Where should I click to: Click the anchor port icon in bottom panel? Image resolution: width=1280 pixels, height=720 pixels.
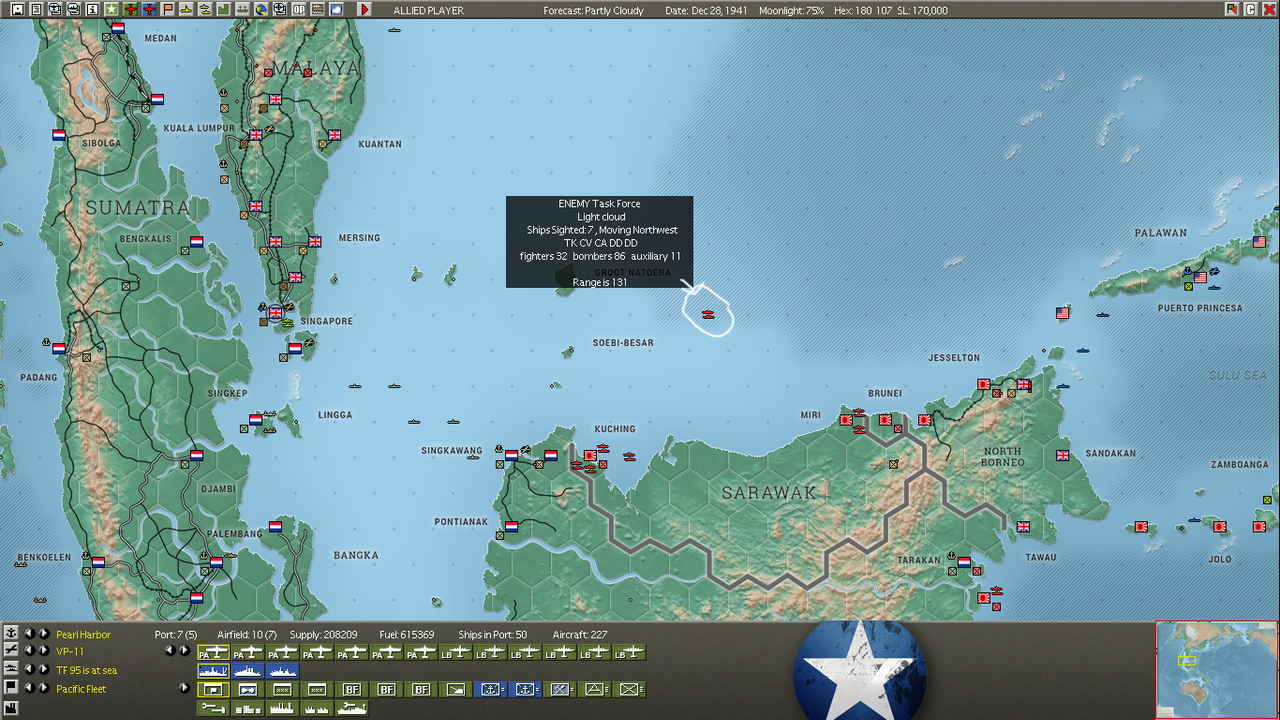(12, 632)
